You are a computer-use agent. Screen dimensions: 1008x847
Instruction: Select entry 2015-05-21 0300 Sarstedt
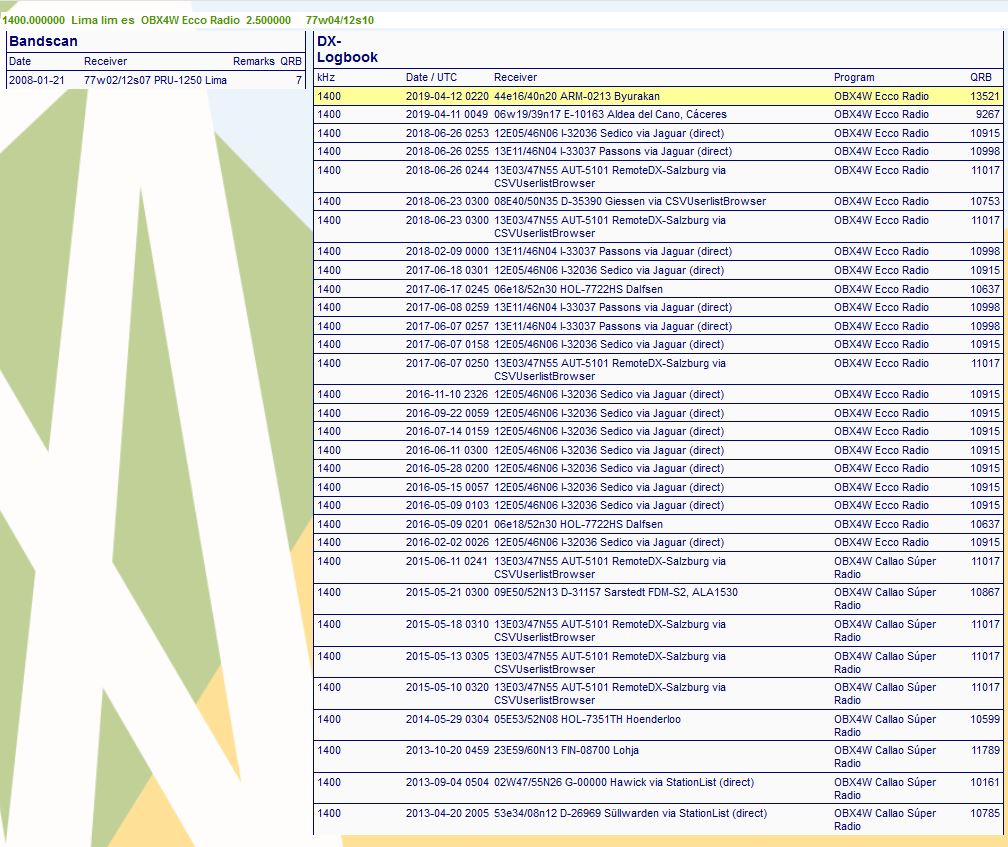658,599
